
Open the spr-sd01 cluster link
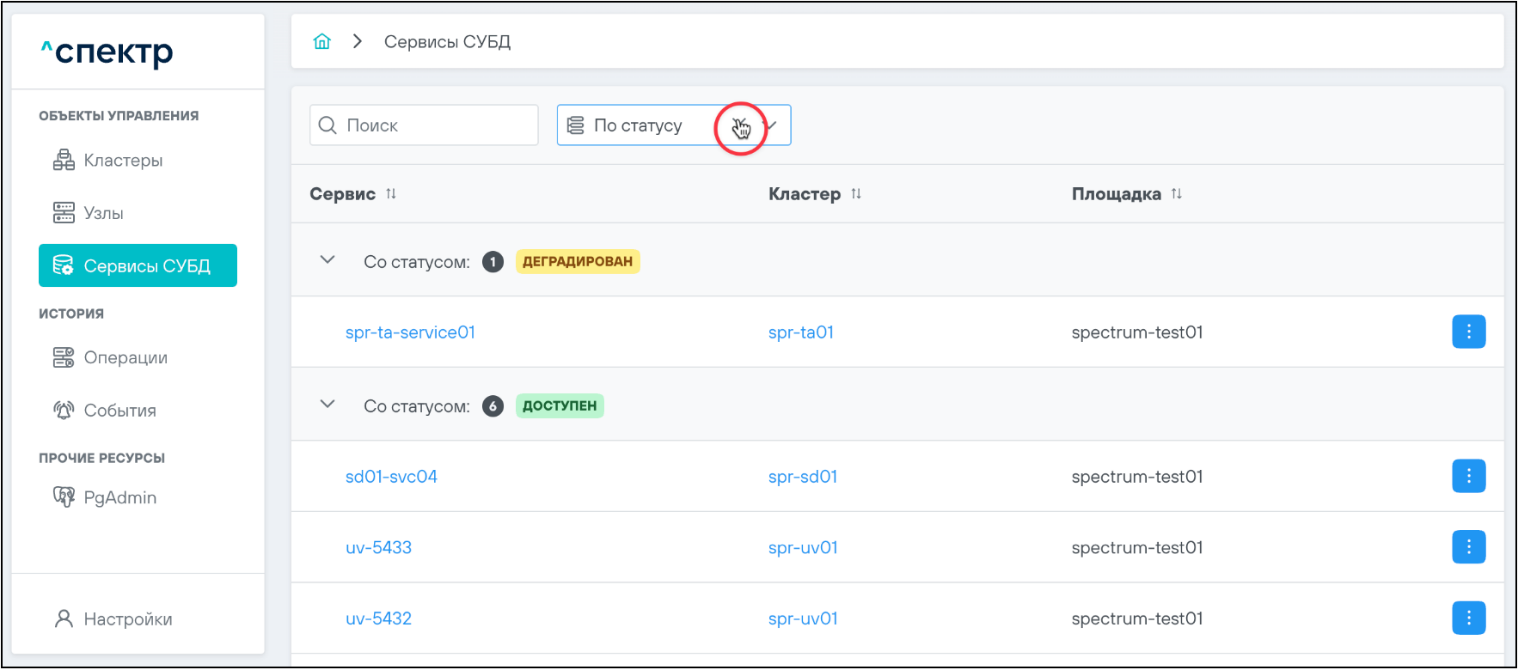(802, 476)
